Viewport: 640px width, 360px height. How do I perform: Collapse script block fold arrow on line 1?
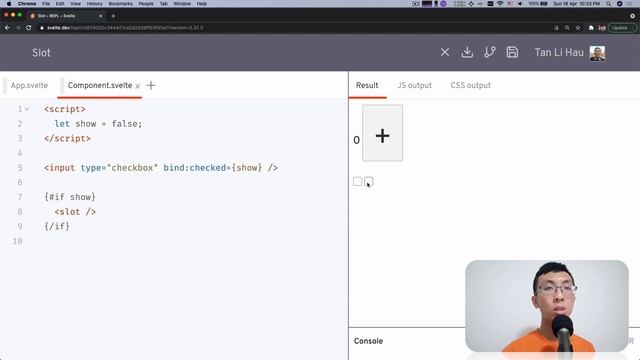(x=27, y=109)
